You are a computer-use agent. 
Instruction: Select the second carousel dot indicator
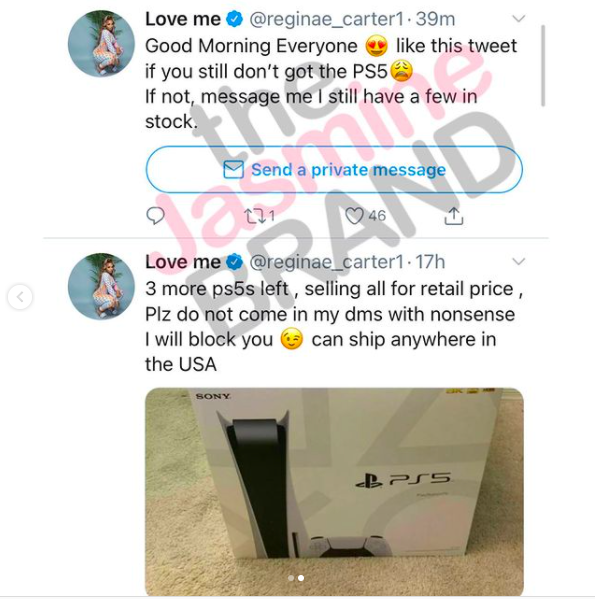(301, 578)
